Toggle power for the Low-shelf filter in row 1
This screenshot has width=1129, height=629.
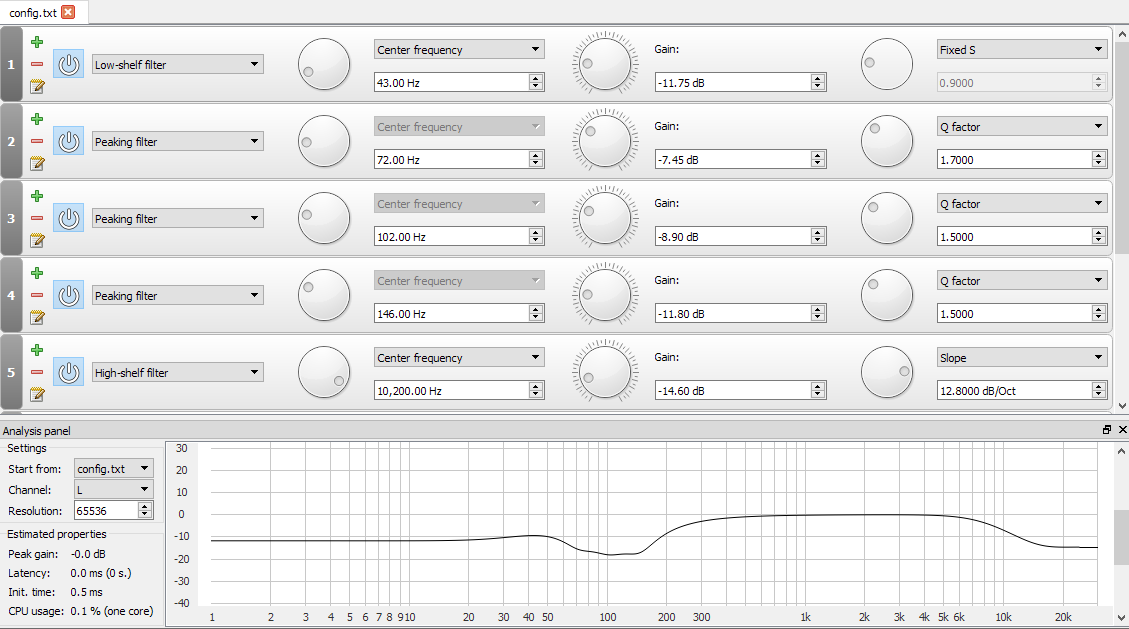pyautogui.click(x=68, y=64)
